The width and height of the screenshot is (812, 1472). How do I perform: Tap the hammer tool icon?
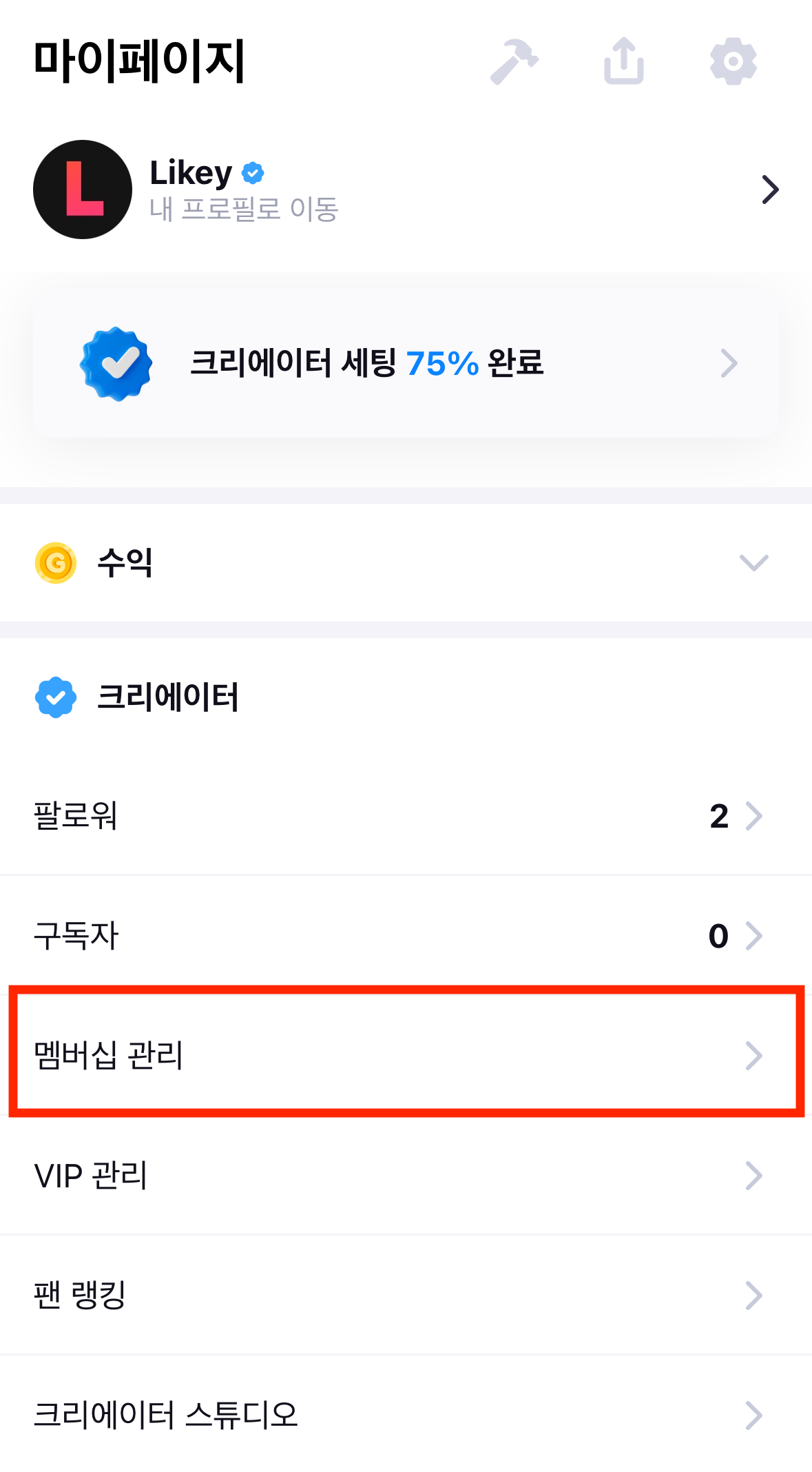[514, 62]
